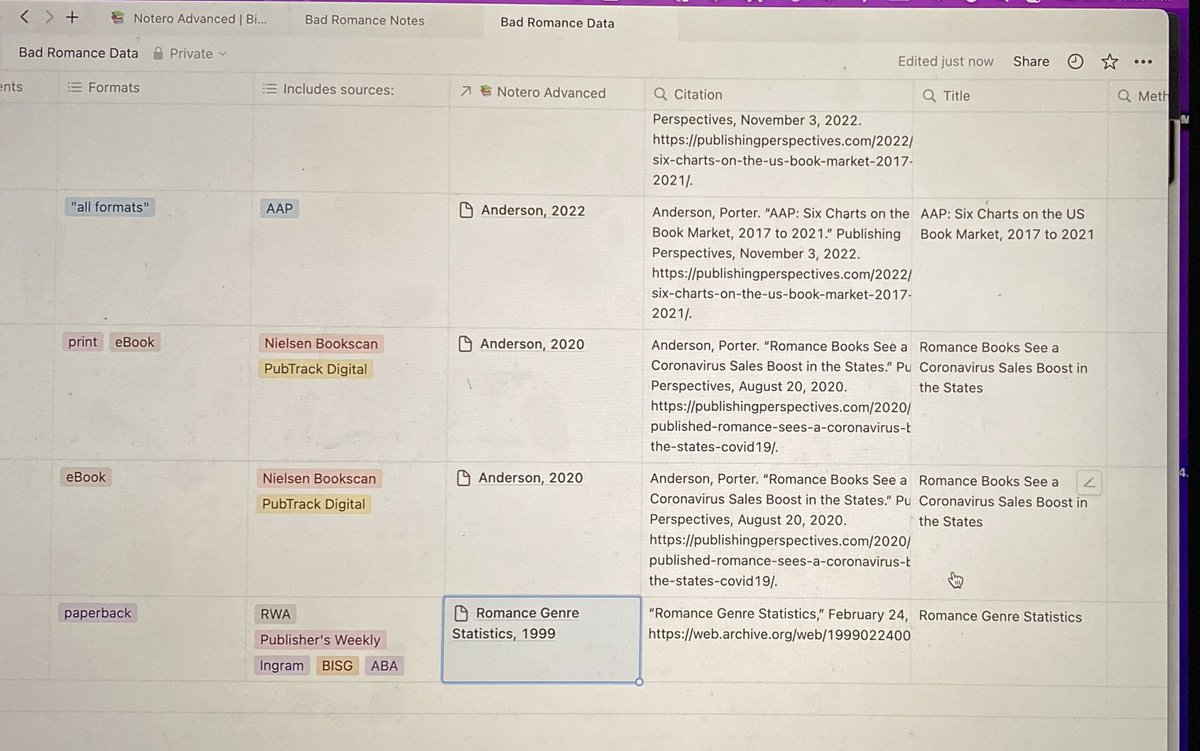Image resolution: width=1200 pixels, height=751 pixels.
Task: Click the Ingram source tag
Action: (282, 665)
